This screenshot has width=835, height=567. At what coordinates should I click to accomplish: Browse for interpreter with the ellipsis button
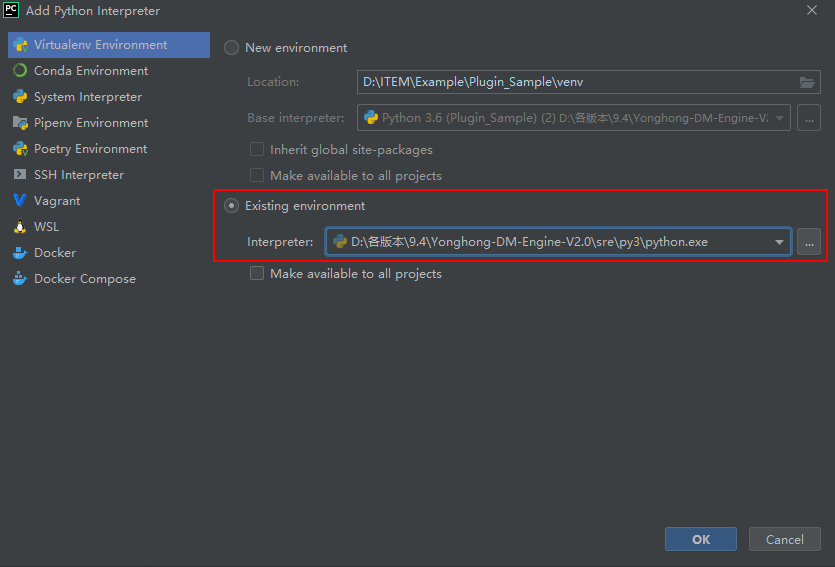[x=808, y=242]
